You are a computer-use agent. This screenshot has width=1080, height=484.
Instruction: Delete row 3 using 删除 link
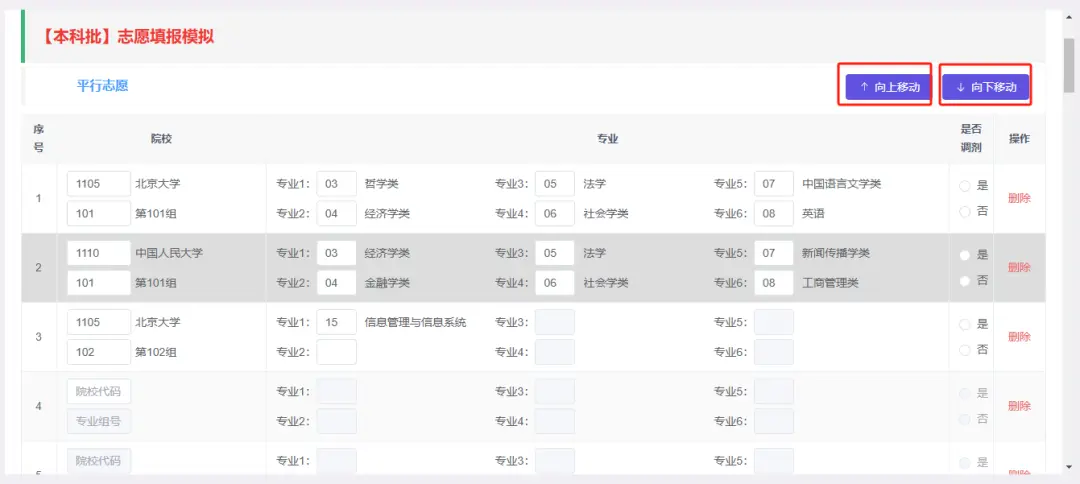coord(1019,337)
